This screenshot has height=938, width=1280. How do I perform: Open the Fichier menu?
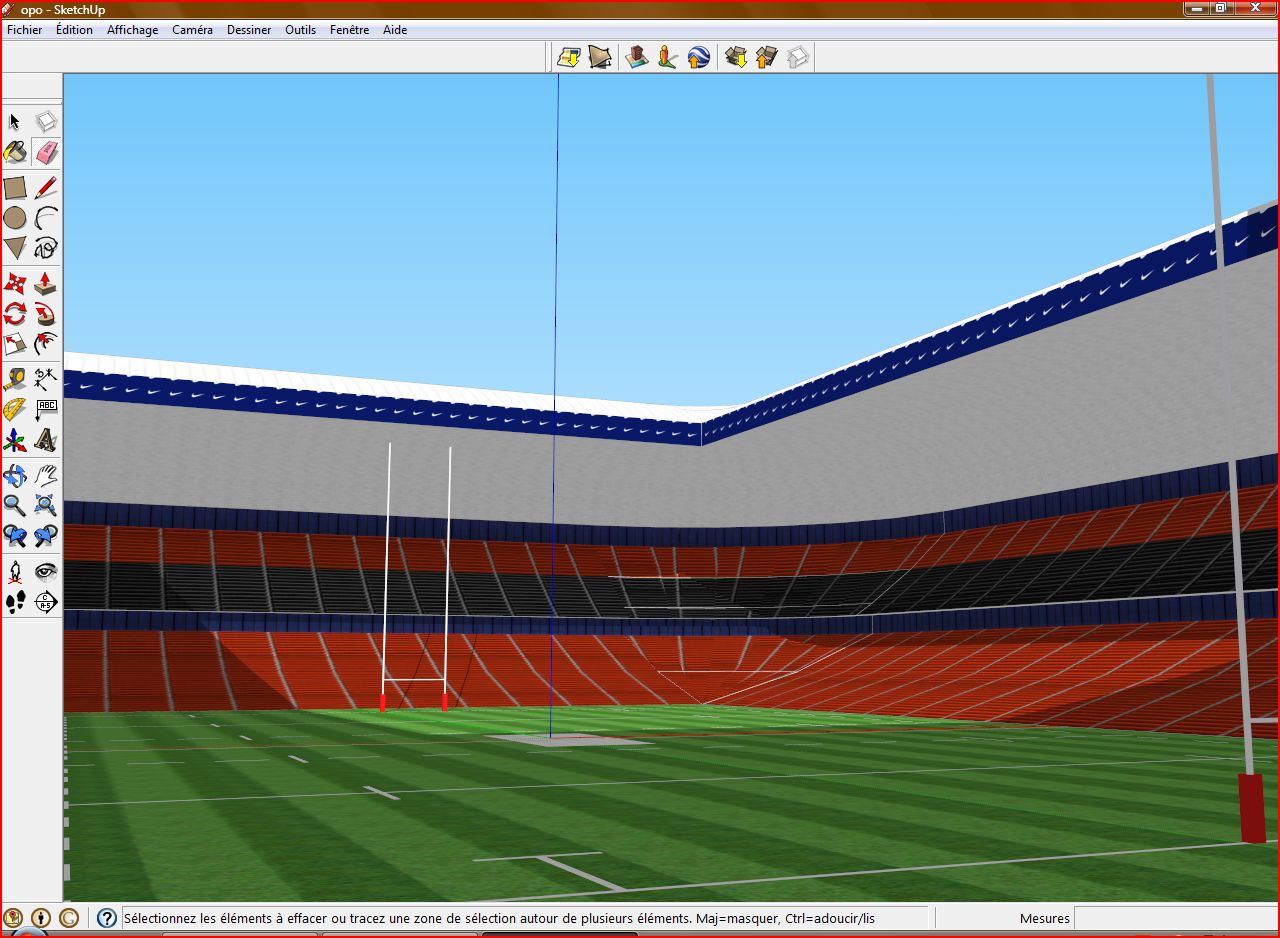[x=25, y=30]
